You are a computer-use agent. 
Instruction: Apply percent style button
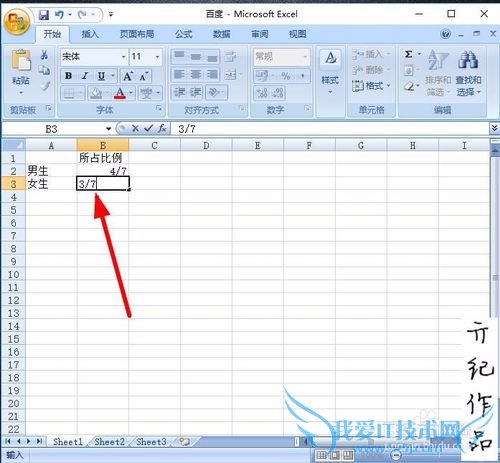pyautogui.click(x=286, y=76)
